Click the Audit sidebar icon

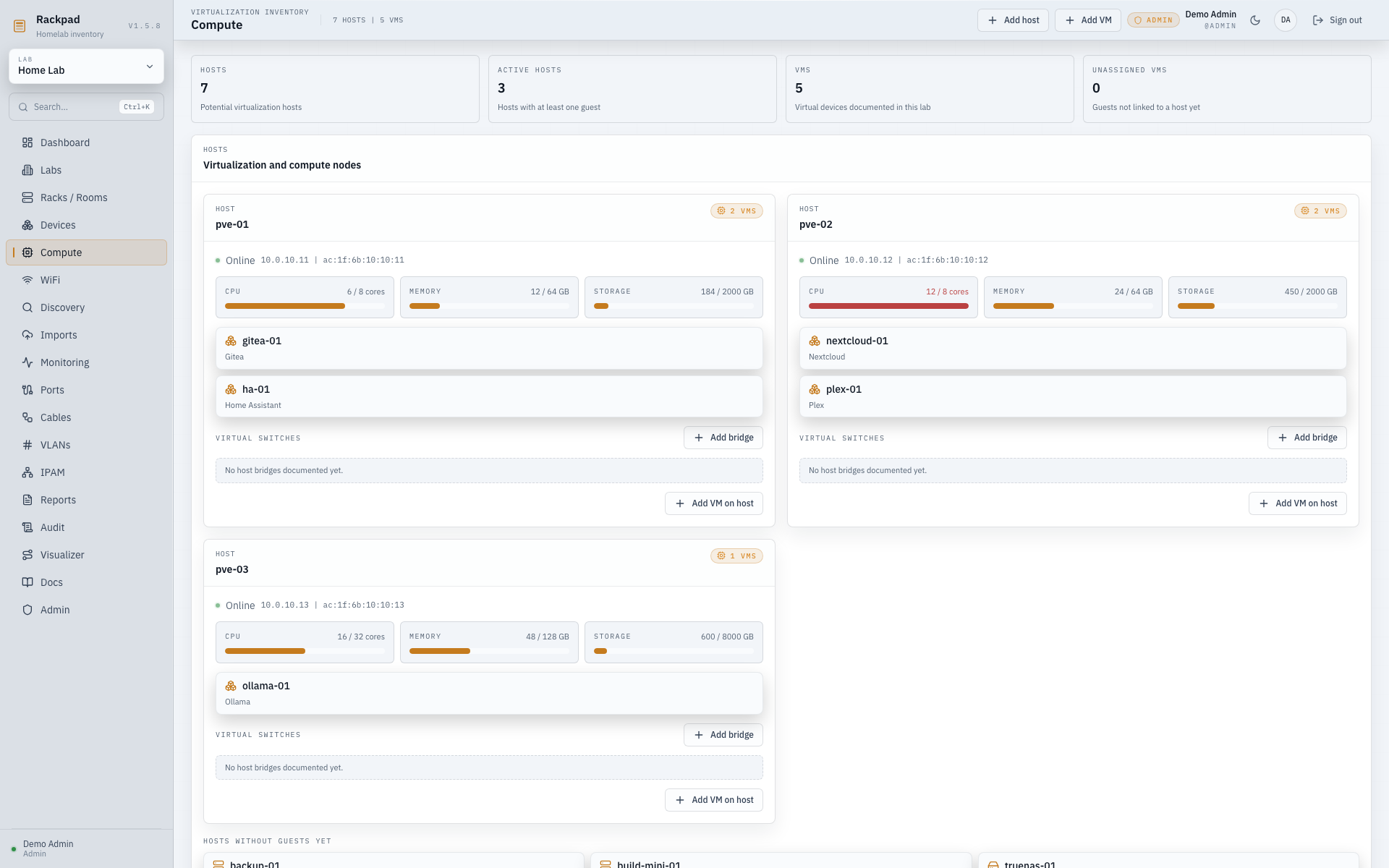tap(27, 527)
